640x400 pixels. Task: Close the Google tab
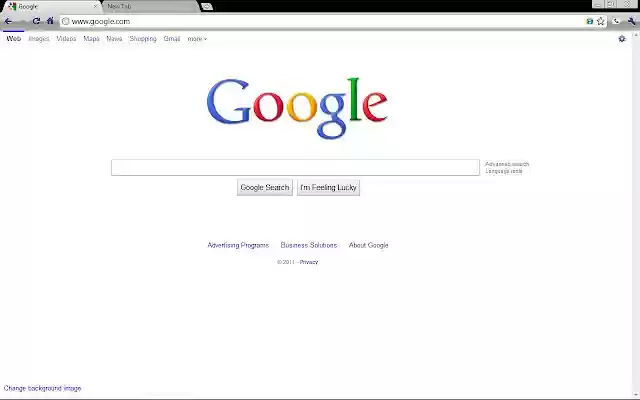[95, 7]
